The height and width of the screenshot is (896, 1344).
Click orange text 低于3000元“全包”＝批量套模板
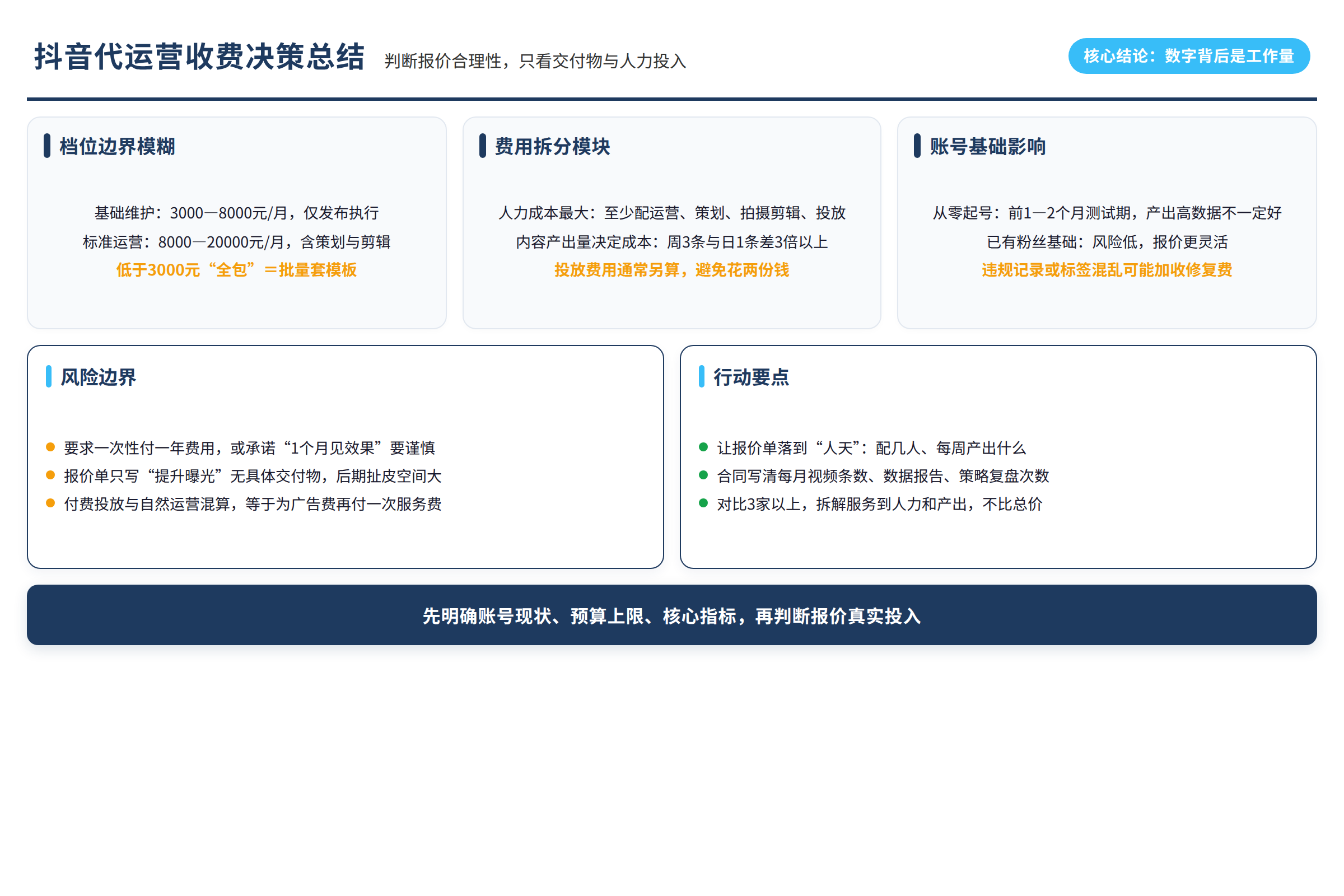[x=236, y=270]
